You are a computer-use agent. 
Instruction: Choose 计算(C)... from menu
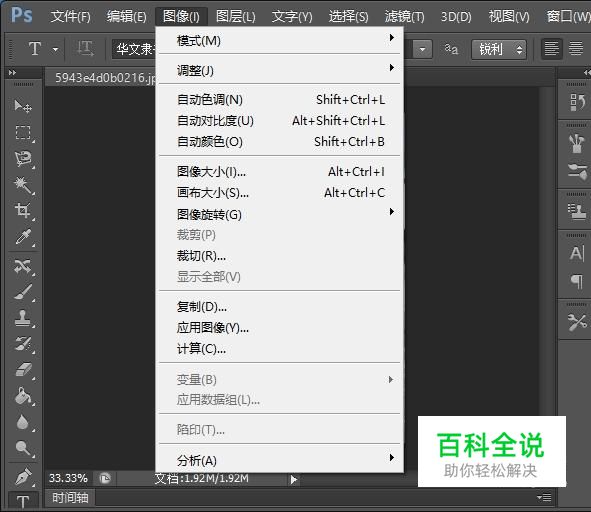pyautogui.click(x=279, y=349)
